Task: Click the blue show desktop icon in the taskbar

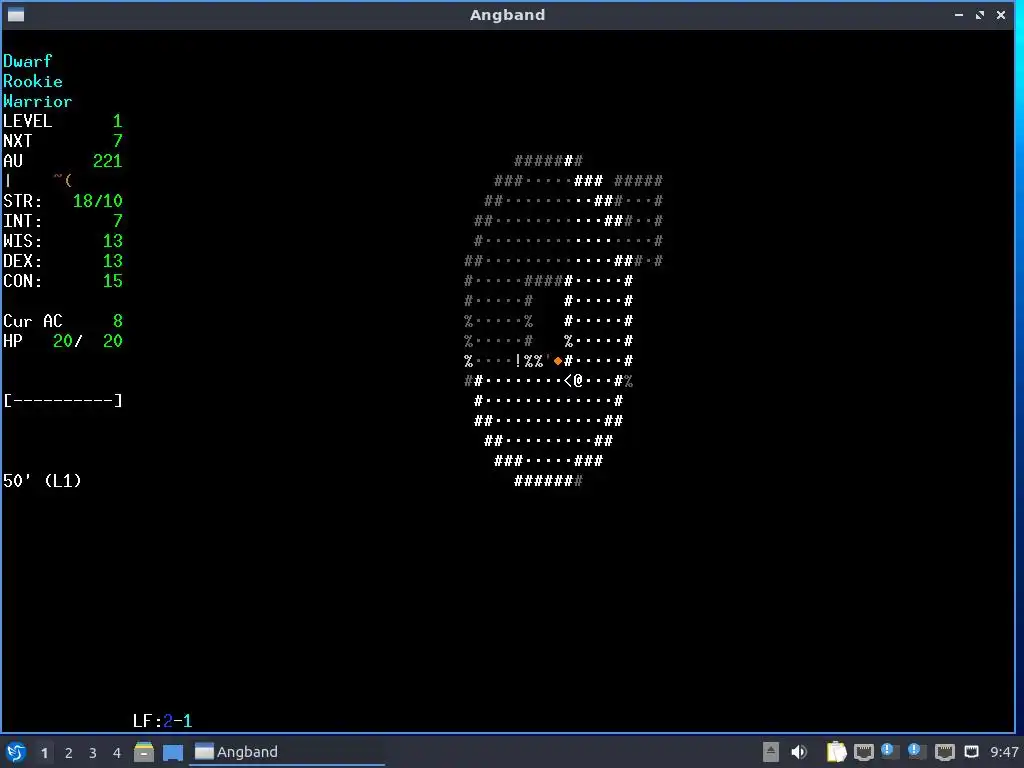Action: (173, 752)
